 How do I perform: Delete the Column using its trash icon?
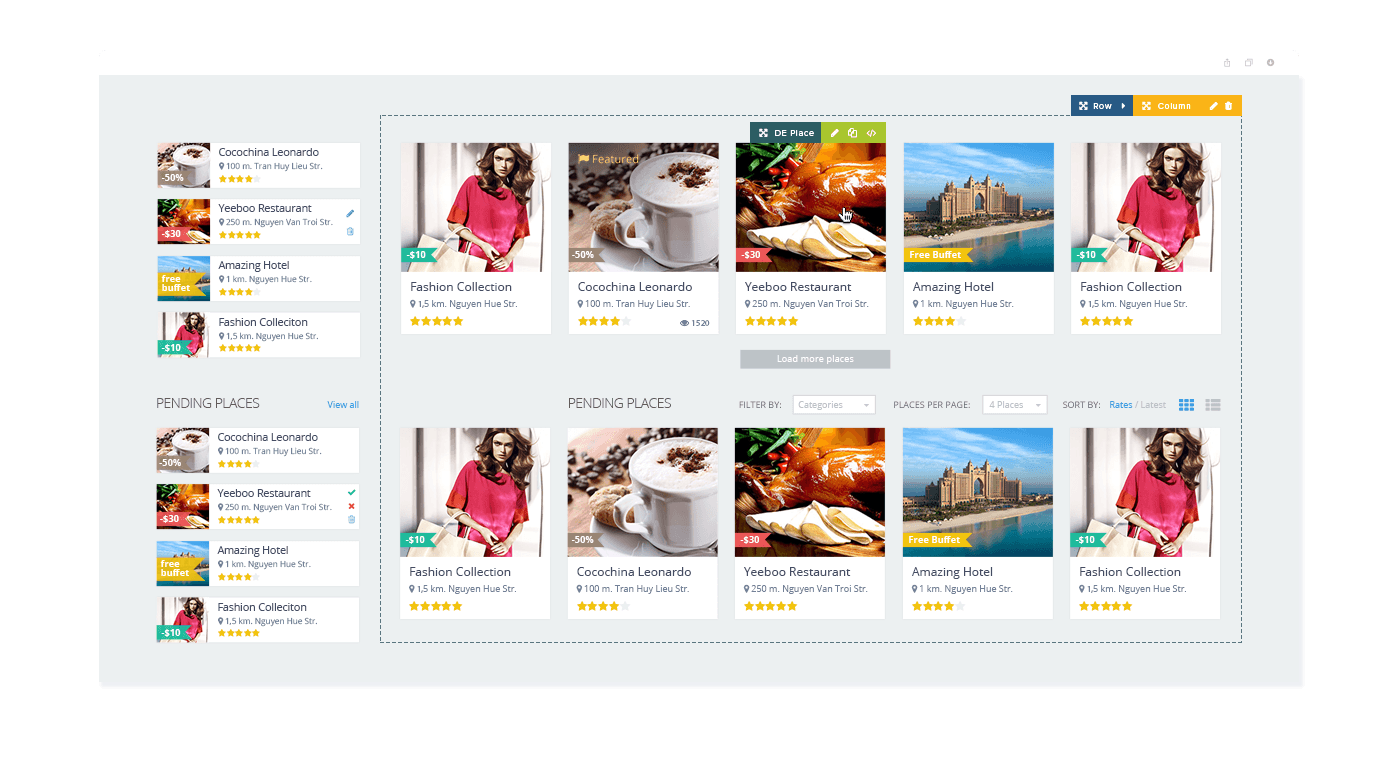pyautogui.click(x=1228, y=105)
